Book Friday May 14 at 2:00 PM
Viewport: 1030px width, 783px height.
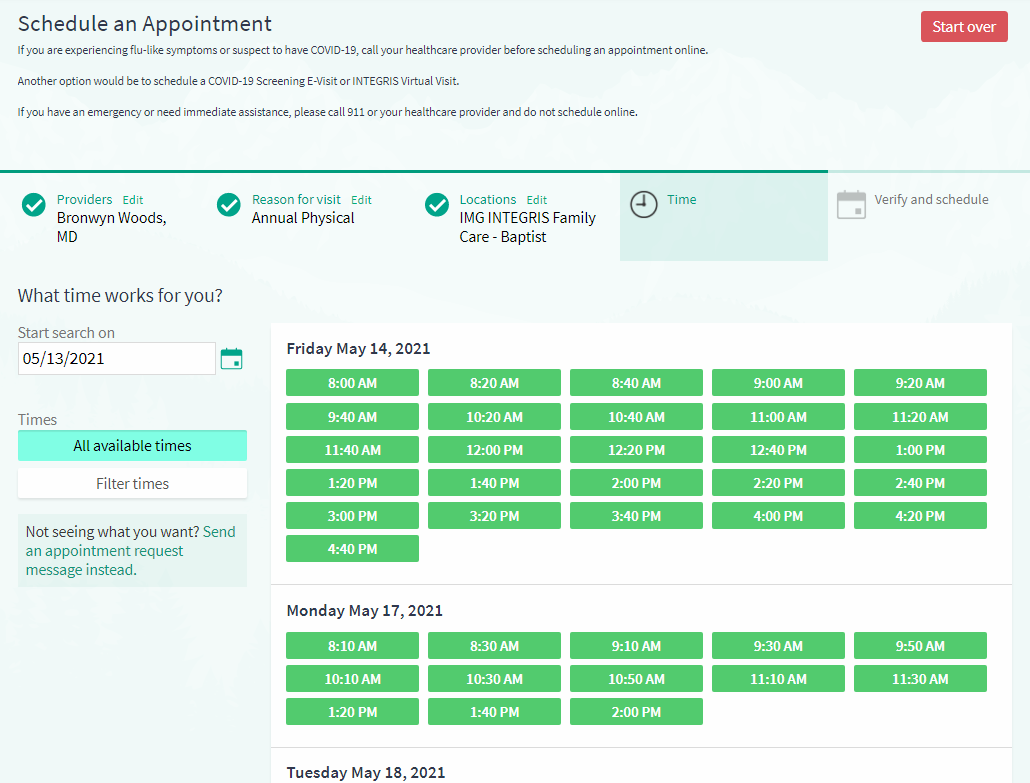click(636, 483)
